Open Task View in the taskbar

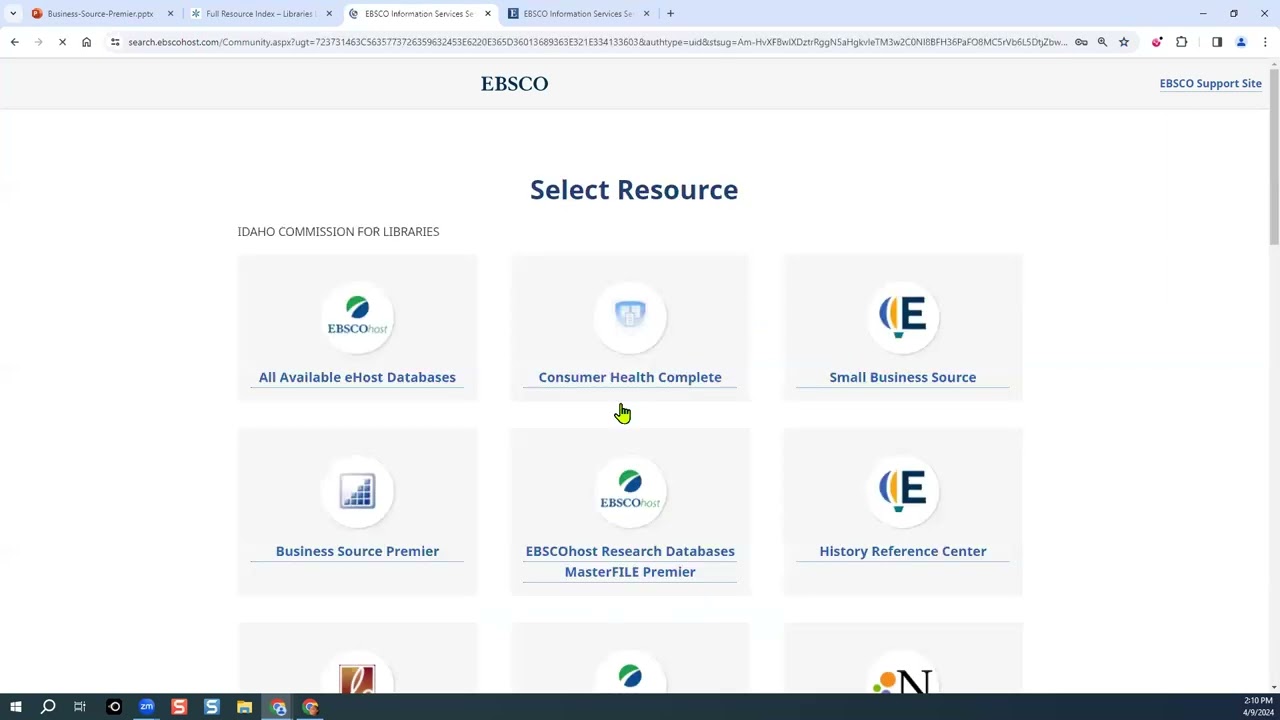coord(80,707)
